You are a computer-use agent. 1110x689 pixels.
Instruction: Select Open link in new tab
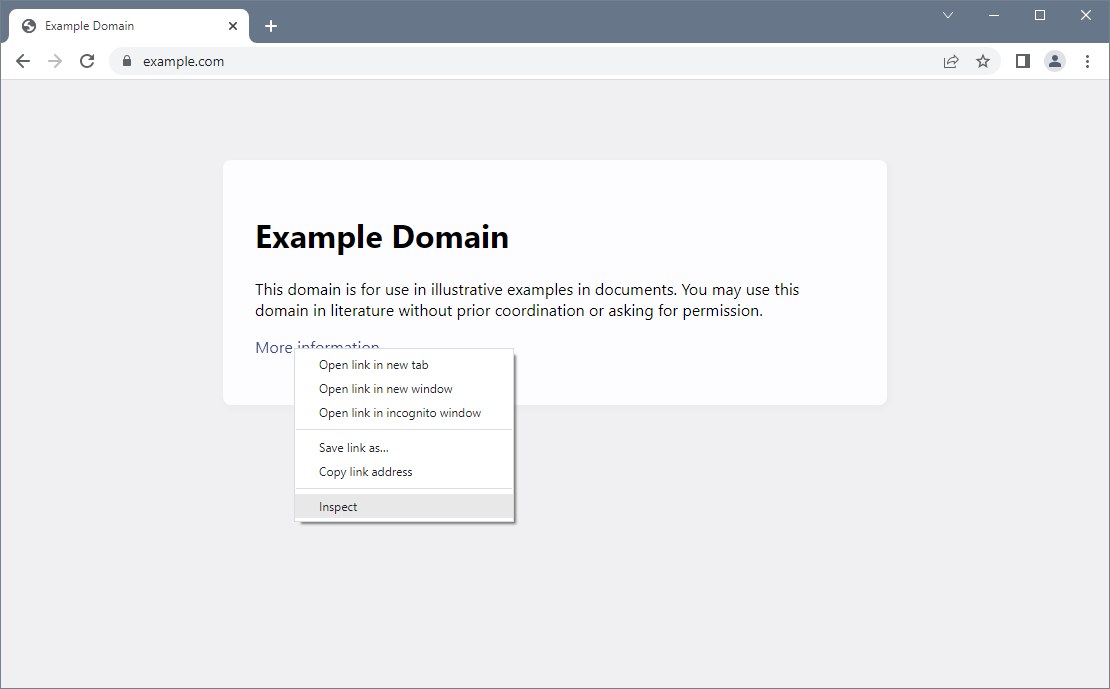[x=373, y=364]
